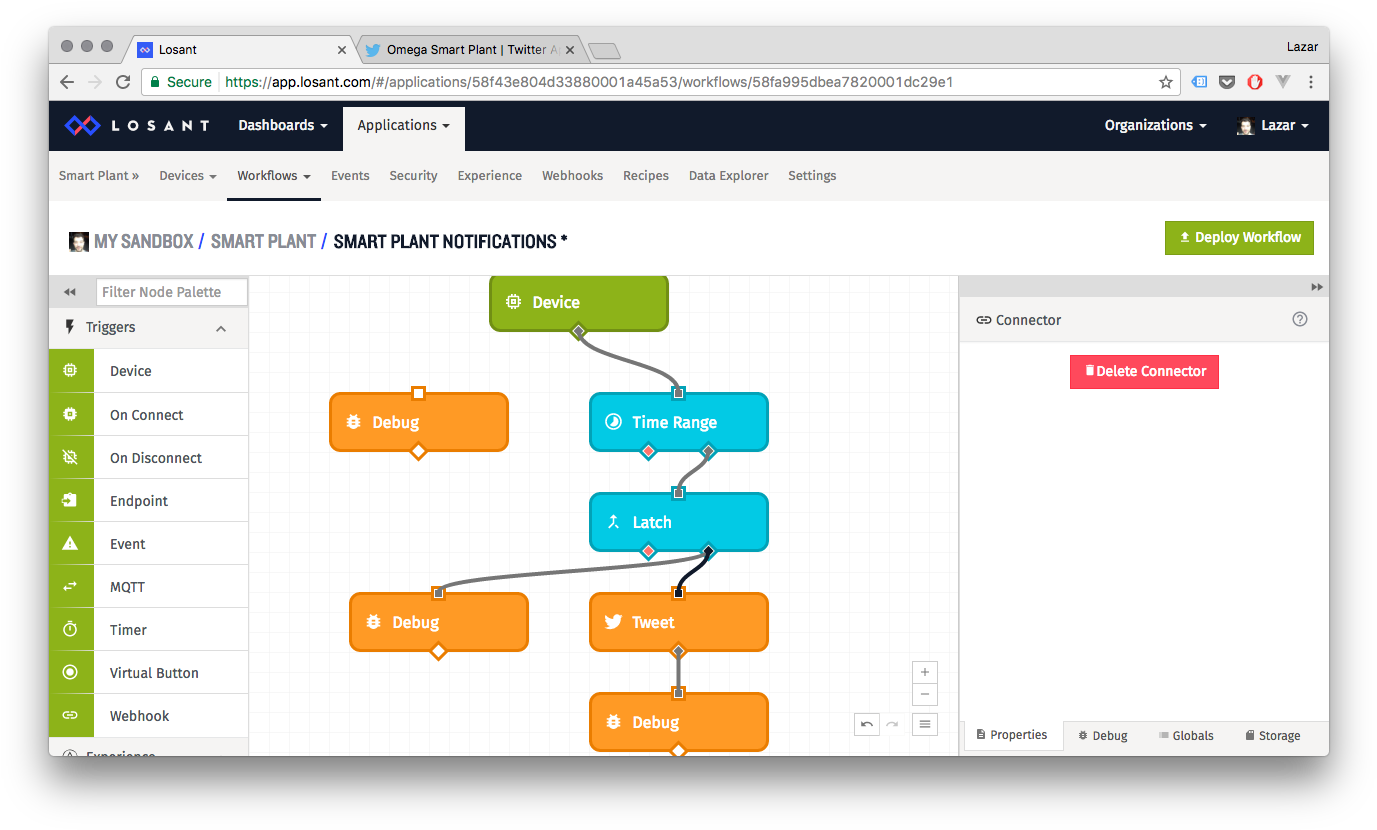The image size is (1377, 830).
Task: Click the canvas zoom in plus icon
Action: tap(925, 672)
